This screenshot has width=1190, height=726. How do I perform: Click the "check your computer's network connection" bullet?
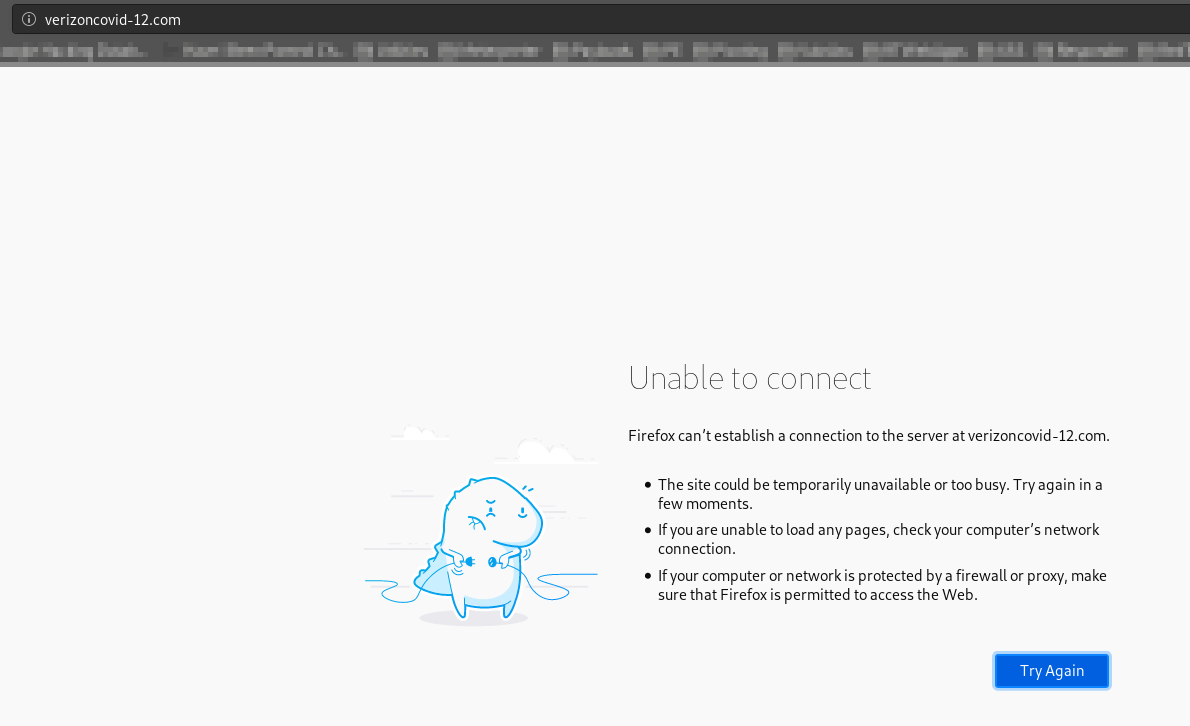878,539
